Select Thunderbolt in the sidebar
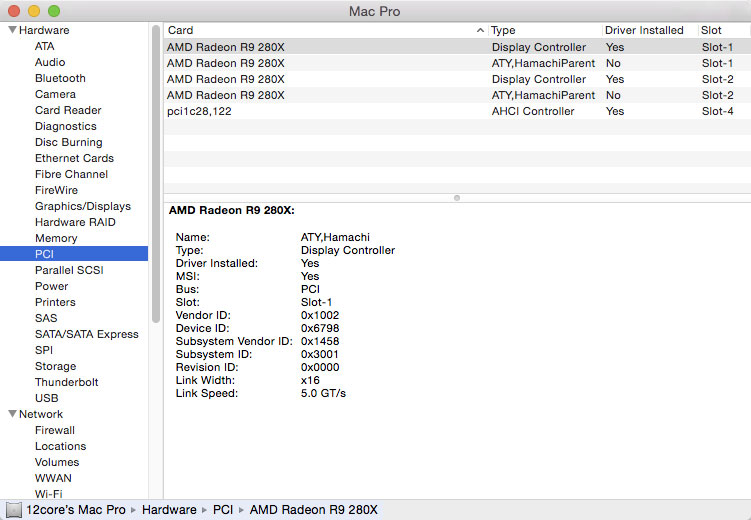This screenshot has width=751, height=520. 67,382
